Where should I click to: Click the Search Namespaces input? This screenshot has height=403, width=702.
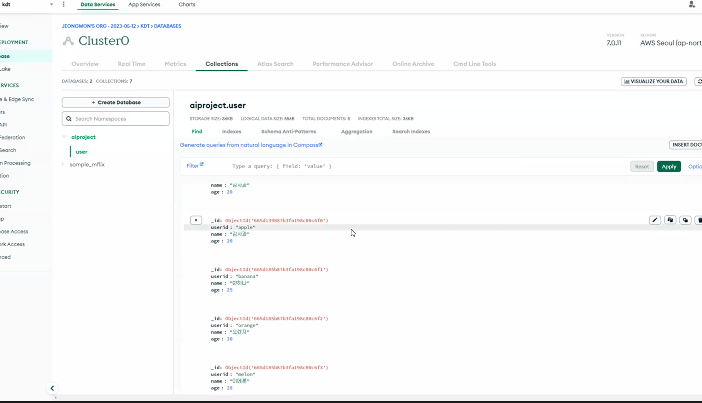click(116, 119)
